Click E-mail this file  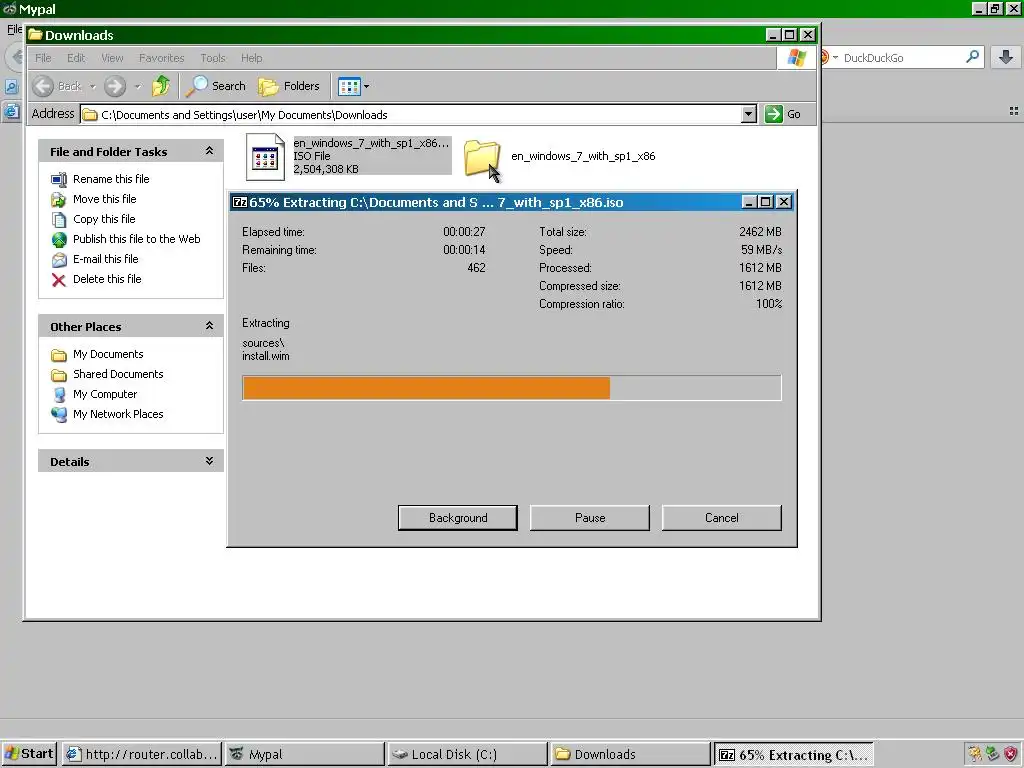pyautogui.click(x=105, y=259)
